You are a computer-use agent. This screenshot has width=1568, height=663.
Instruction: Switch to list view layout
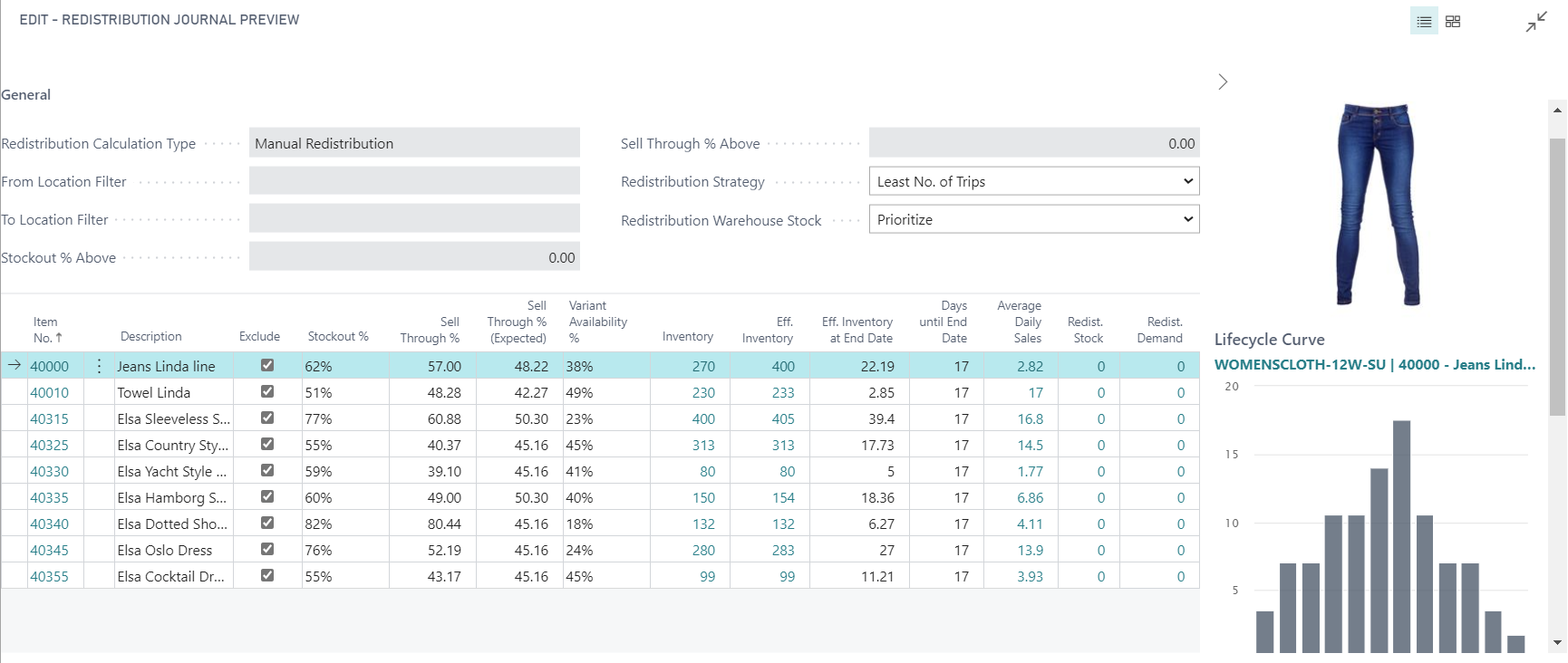coord(1424,22)
